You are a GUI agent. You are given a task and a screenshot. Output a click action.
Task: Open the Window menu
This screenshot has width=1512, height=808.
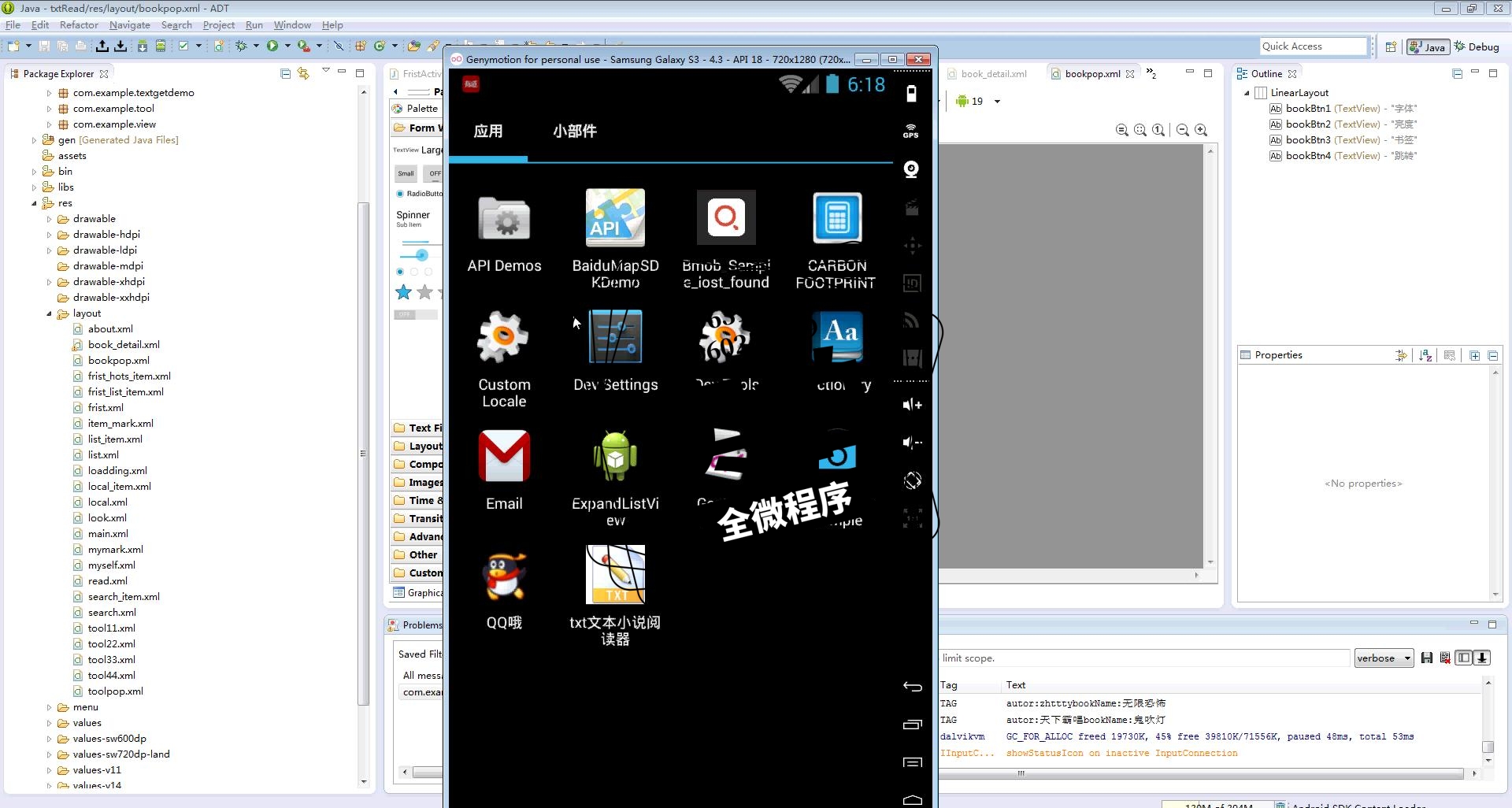pyautogui.click(x=292, y=24)
